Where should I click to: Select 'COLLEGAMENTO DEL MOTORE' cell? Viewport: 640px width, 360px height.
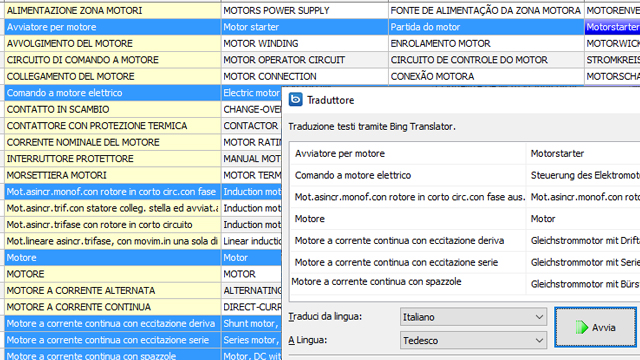click(113, 76)
